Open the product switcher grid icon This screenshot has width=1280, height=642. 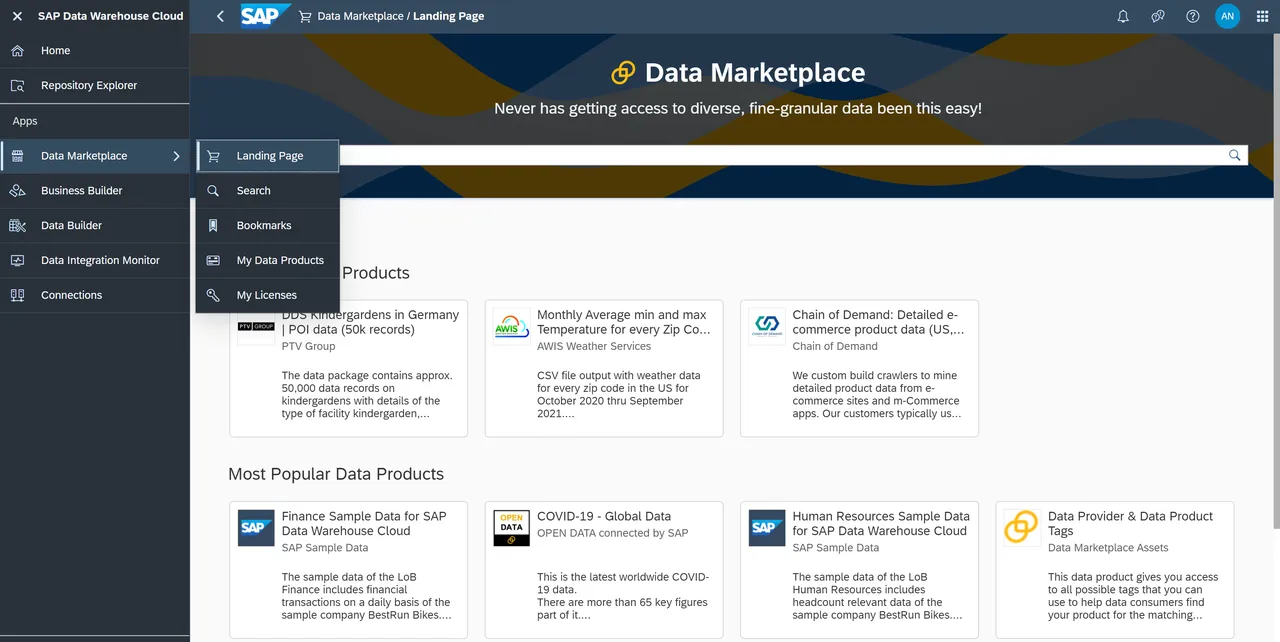click(x=1262, y=16)
